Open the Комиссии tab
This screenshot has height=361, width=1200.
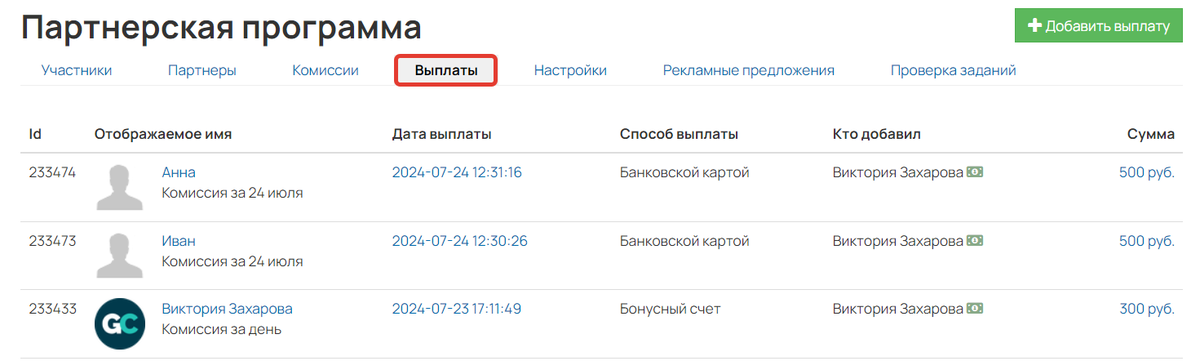[x=325, y=71]
